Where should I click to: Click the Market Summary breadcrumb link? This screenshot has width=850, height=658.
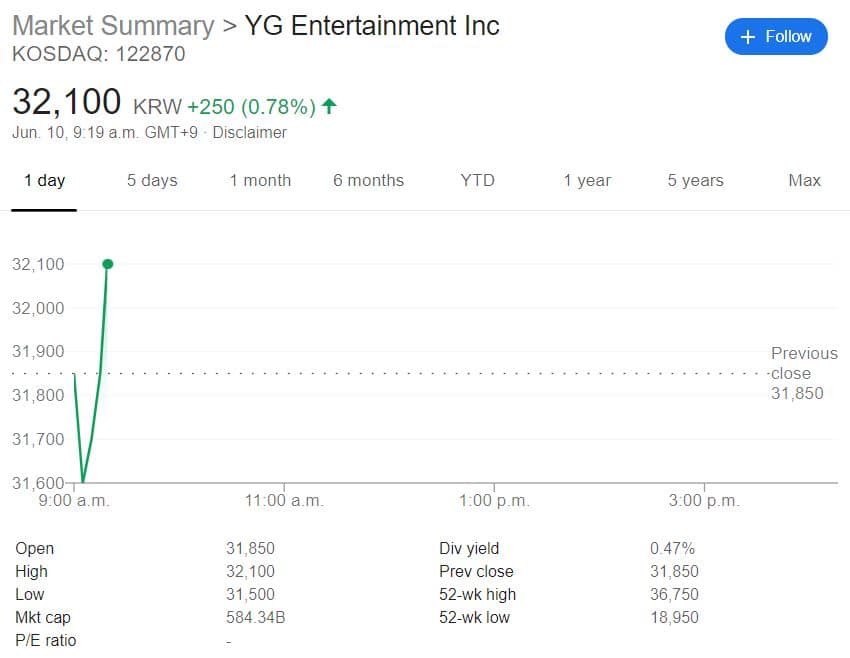(x=112, y=25)
